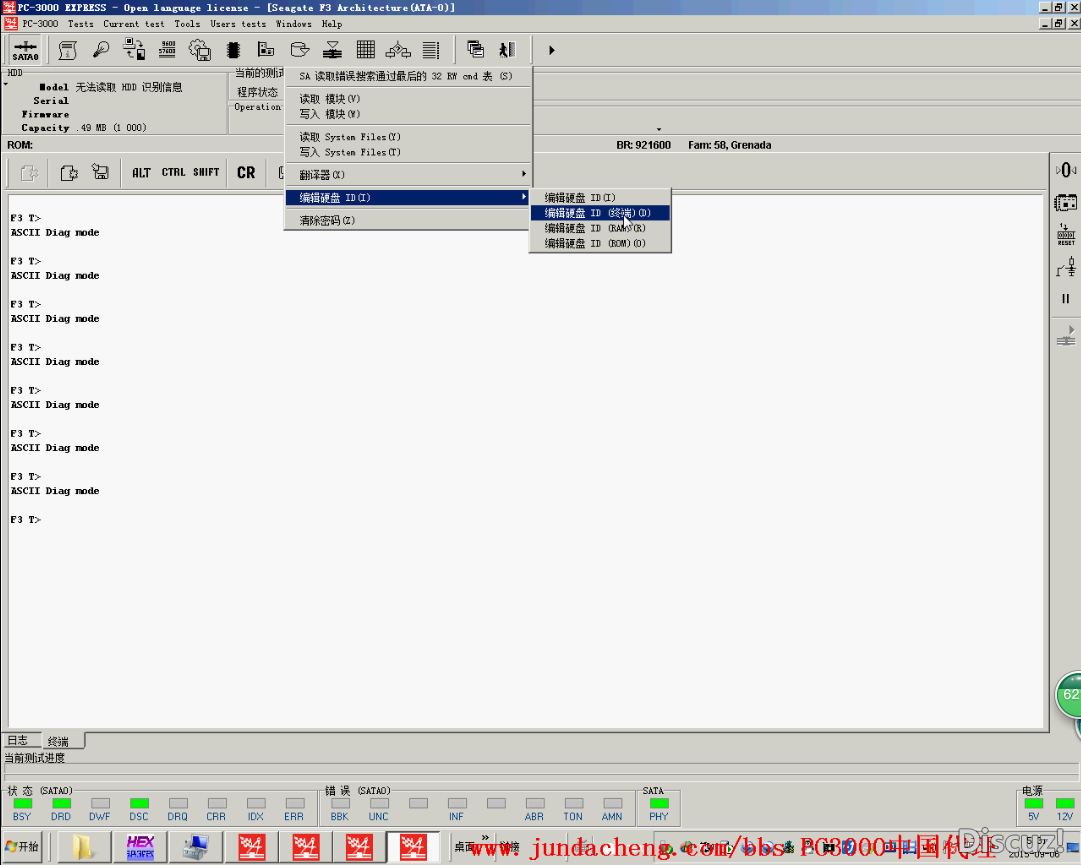The image size is (1081, 865).
Task: Open the Windows 开始 start button
Action: (24, 847)
